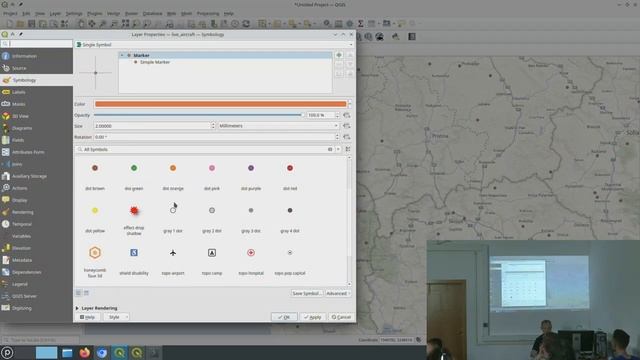Open the Project menu in QGIS

click(10, 13)
